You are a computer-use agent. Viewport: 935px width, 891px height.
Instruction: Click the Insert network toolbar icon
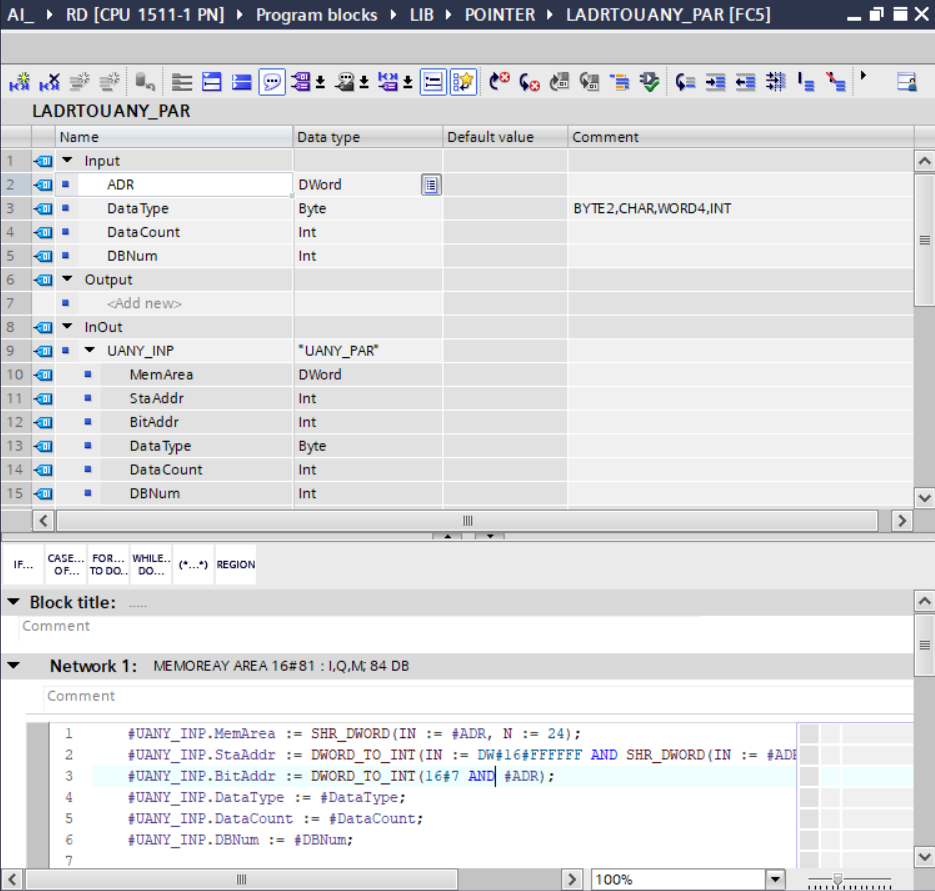coord(19,82)
